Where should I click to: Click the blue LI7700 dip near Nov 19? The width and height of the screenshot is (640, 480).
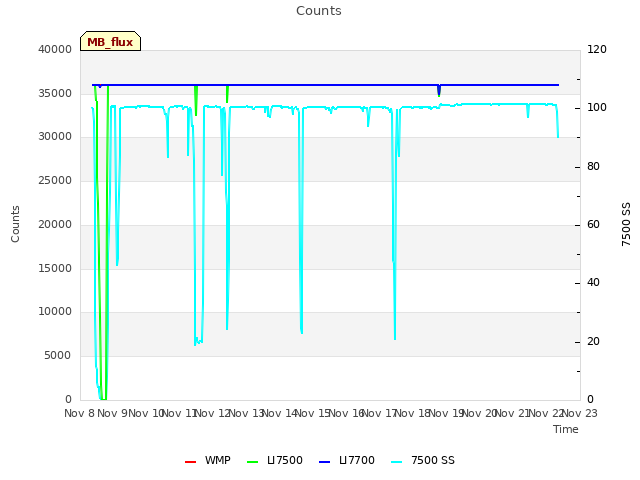point(439,90)
